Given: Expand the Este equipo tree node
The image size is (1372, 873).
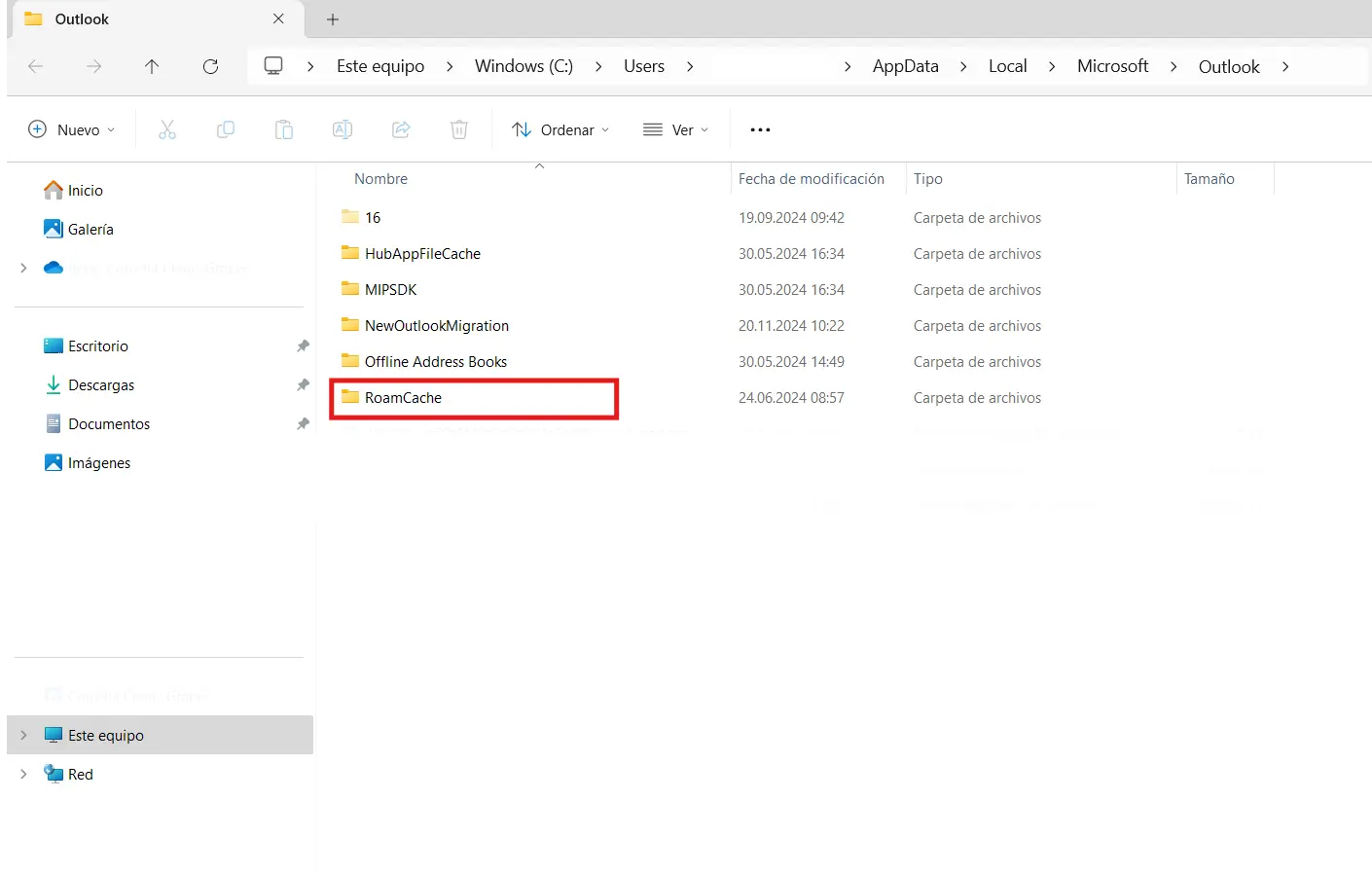Looking at the screenshot, I should pyautogui.click(x=23, y=735).
